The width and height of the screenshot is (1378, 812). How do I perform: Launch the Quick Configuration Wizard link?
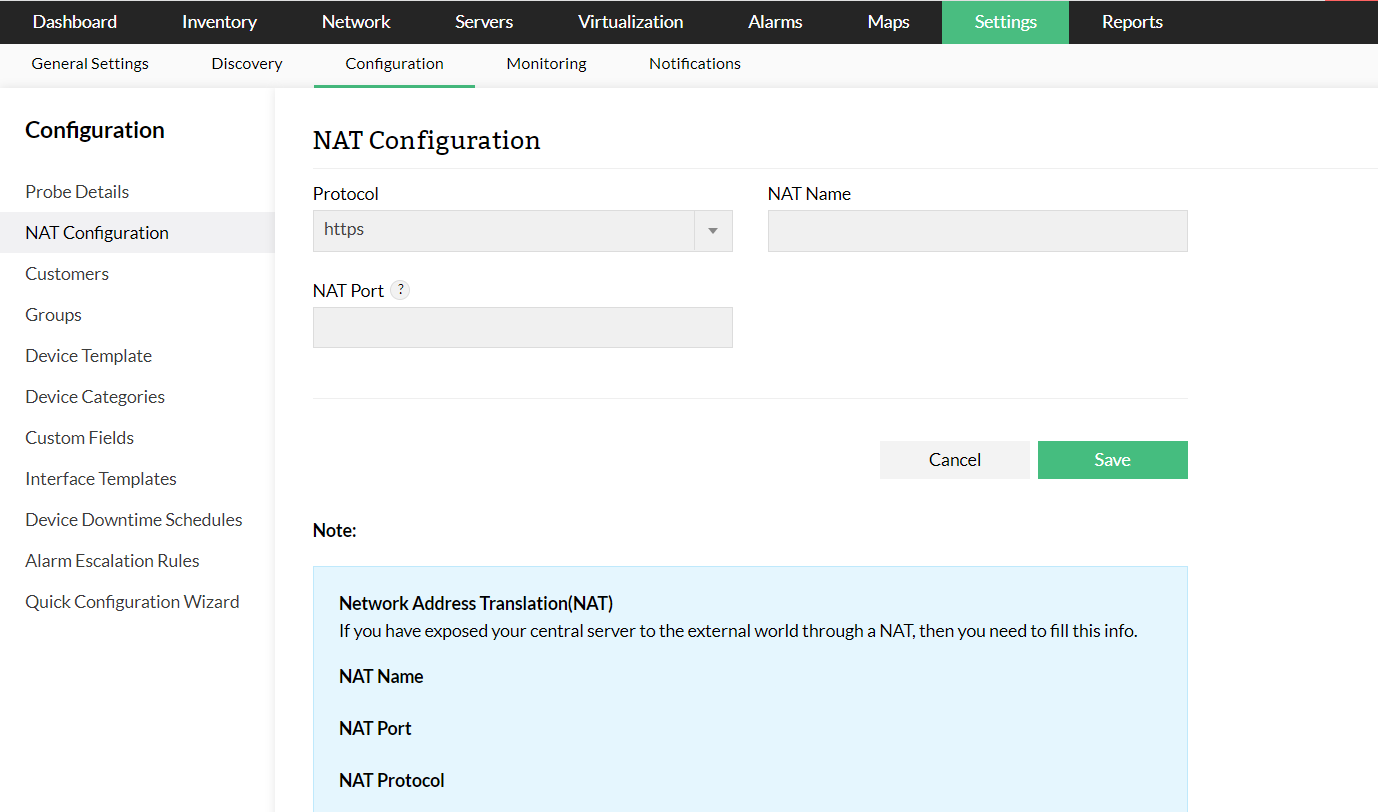[132, 602]
